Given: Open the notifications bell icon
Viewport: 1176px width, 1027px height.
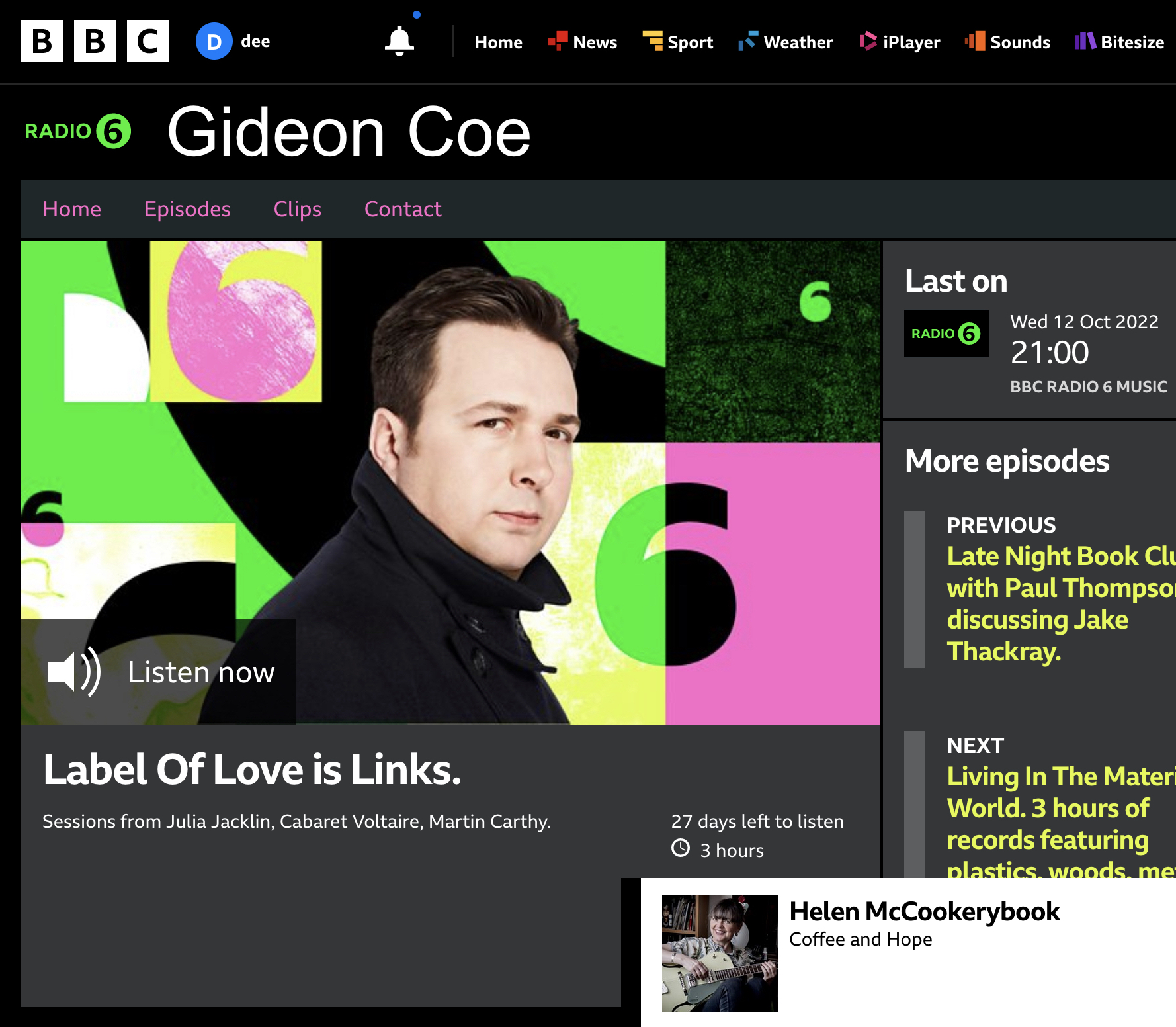Looking at the screenshot, I should tap(399, 41).
